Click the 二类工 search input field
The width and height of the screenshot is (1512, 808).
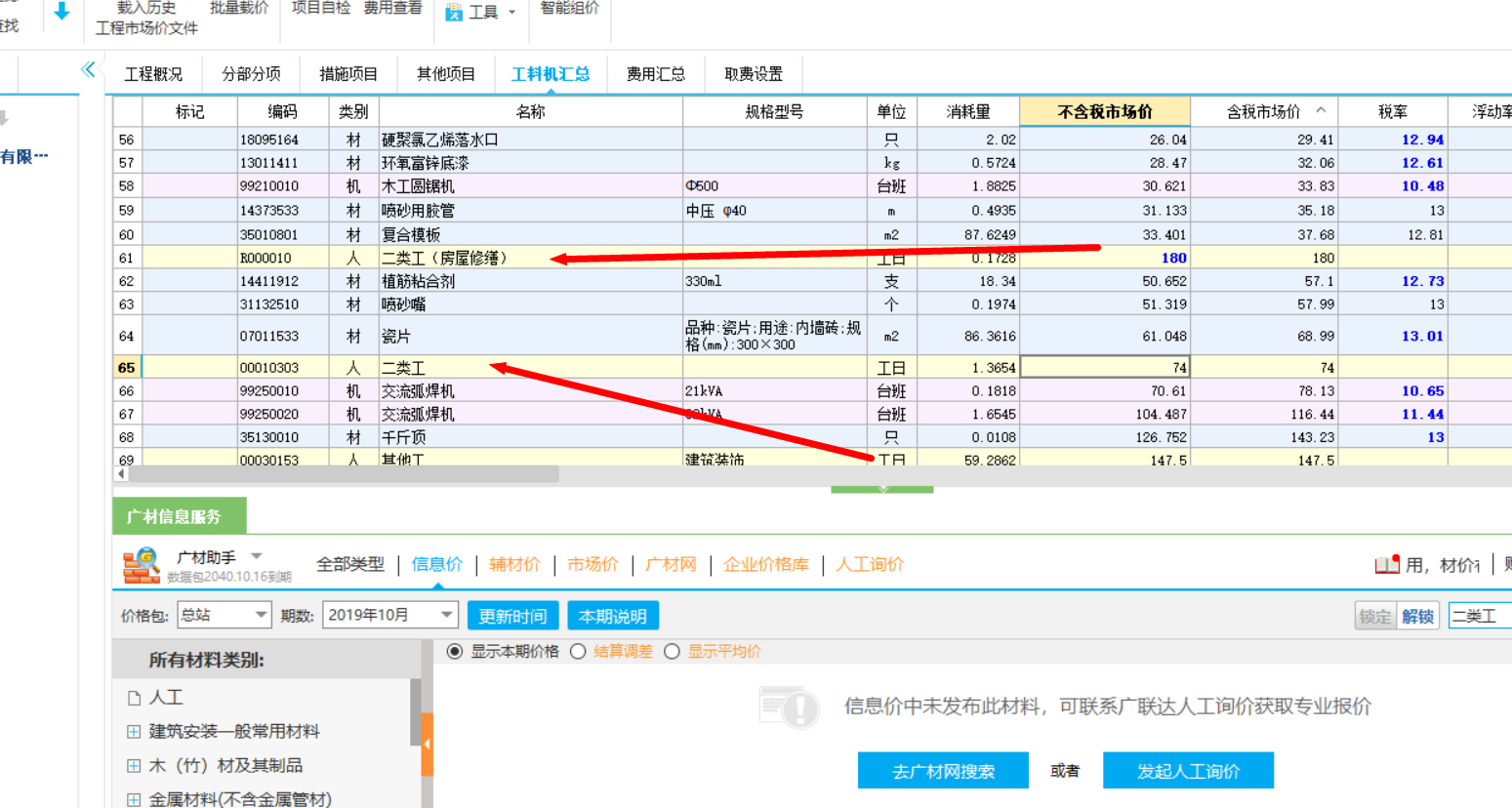pos(1480,616)
